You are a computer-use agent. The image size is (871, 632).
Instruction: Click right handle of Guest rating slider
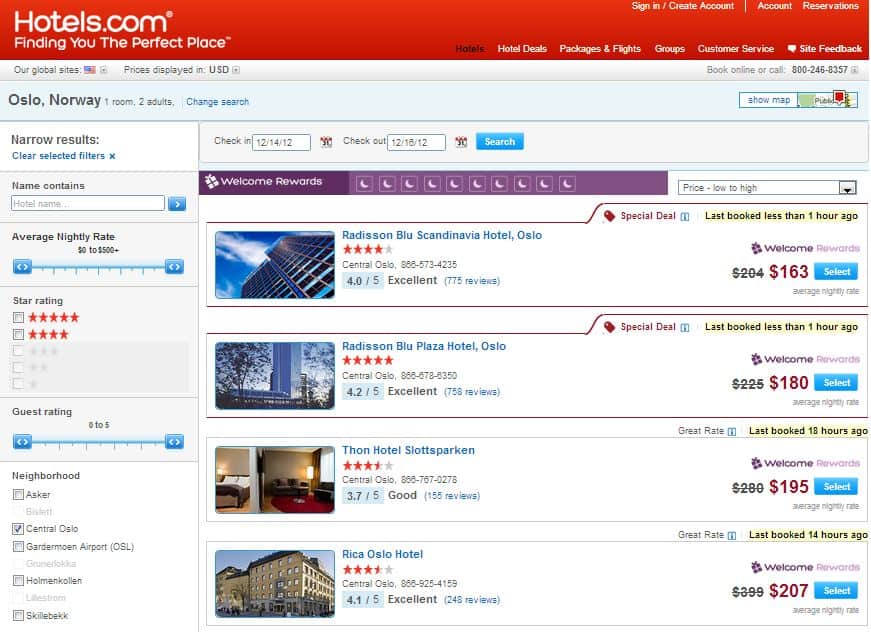tap(174, 442)
